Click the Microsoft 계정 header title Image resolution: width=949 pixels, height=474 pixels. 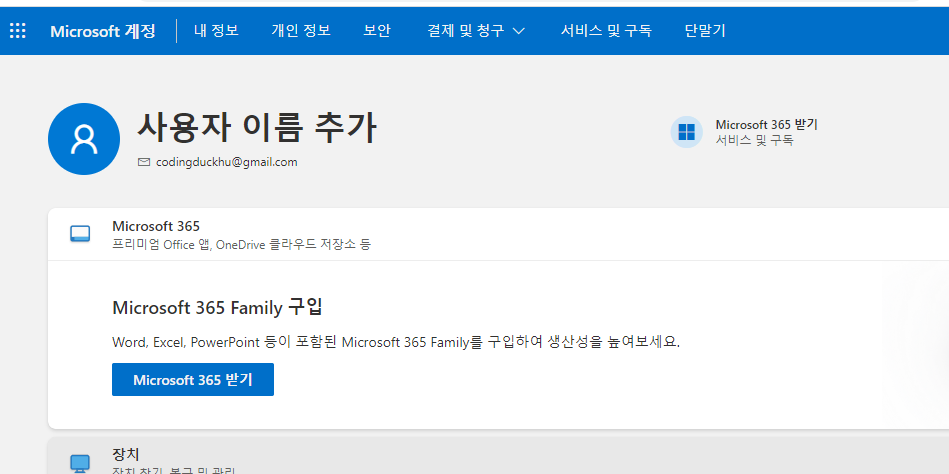103,31
